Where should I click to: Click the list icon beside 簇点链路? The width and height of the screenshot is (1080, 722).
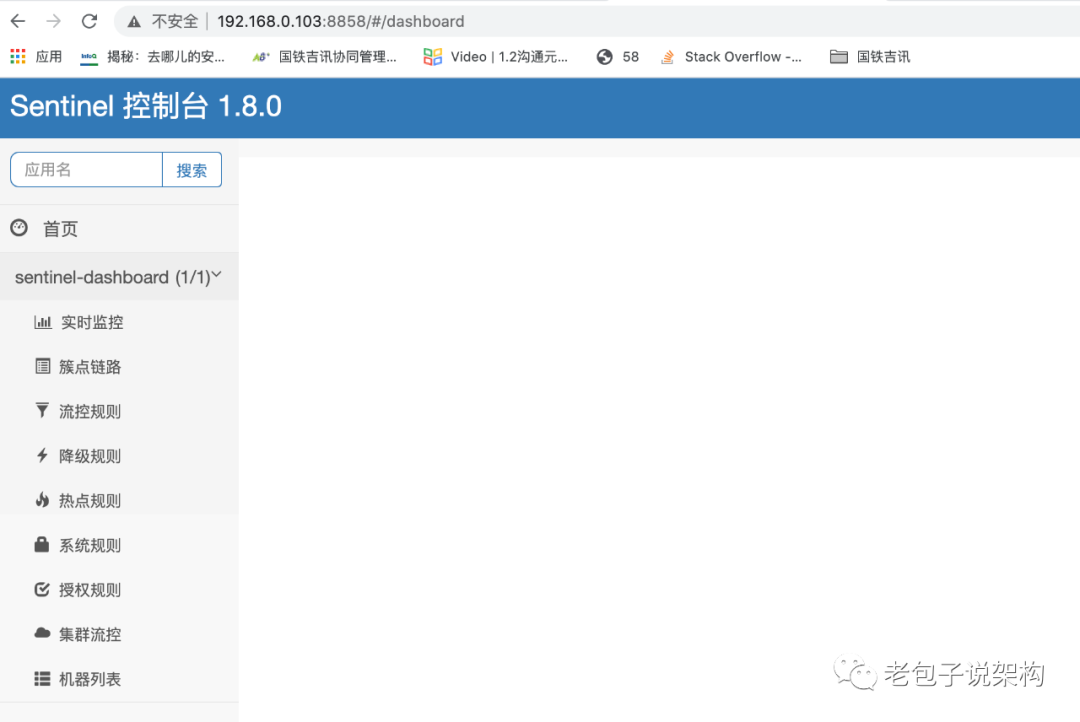[x=43, y=366]
